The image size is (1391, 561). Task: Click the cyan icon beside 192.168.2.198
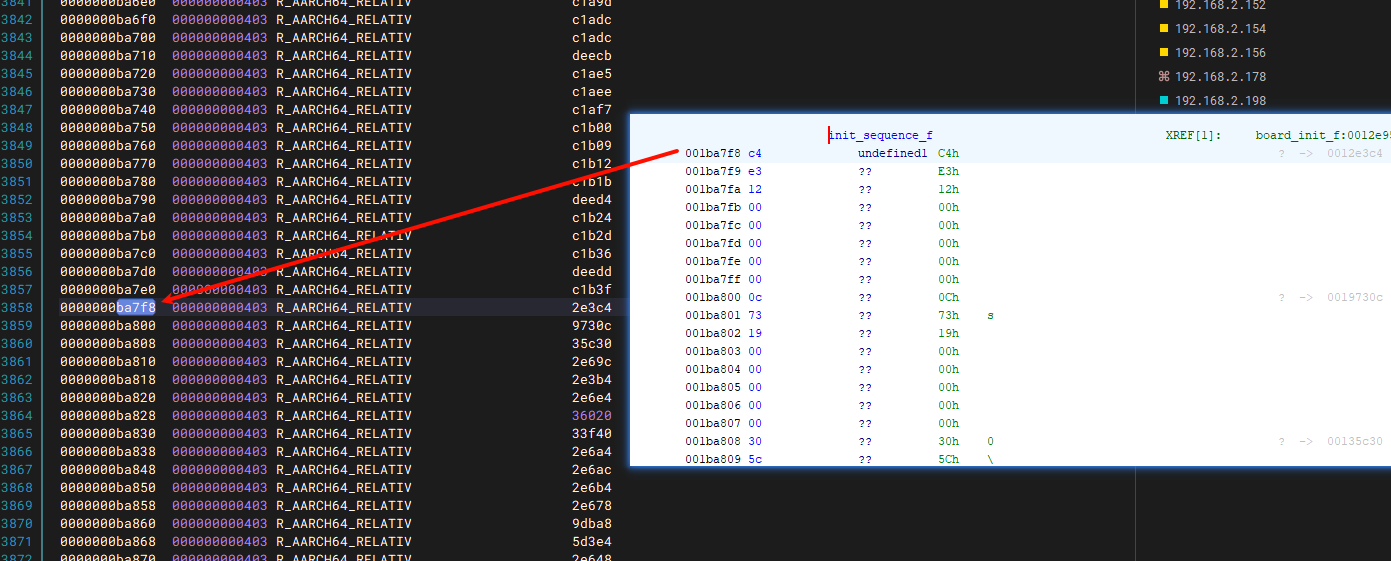[1163, 101]
